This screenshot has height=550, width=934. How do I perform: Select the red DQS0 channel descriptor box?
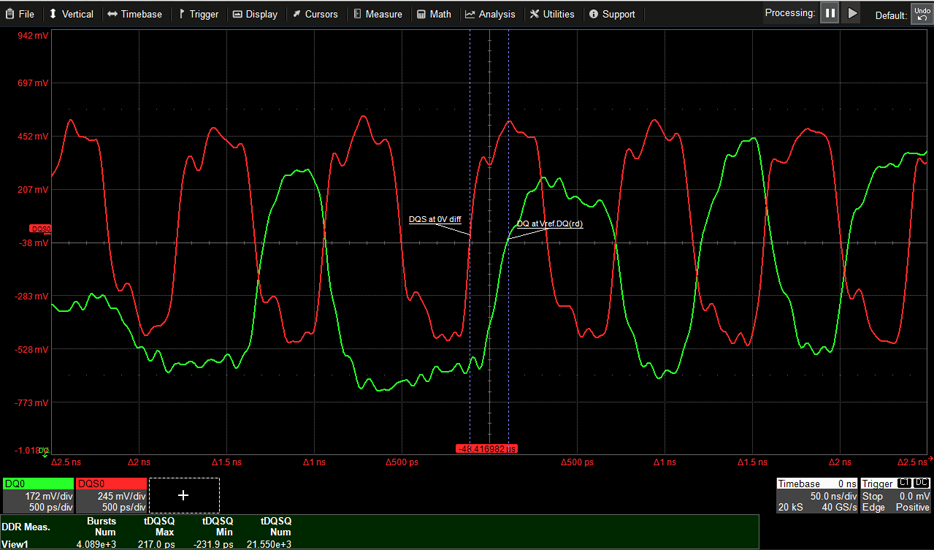coord(111,494)
